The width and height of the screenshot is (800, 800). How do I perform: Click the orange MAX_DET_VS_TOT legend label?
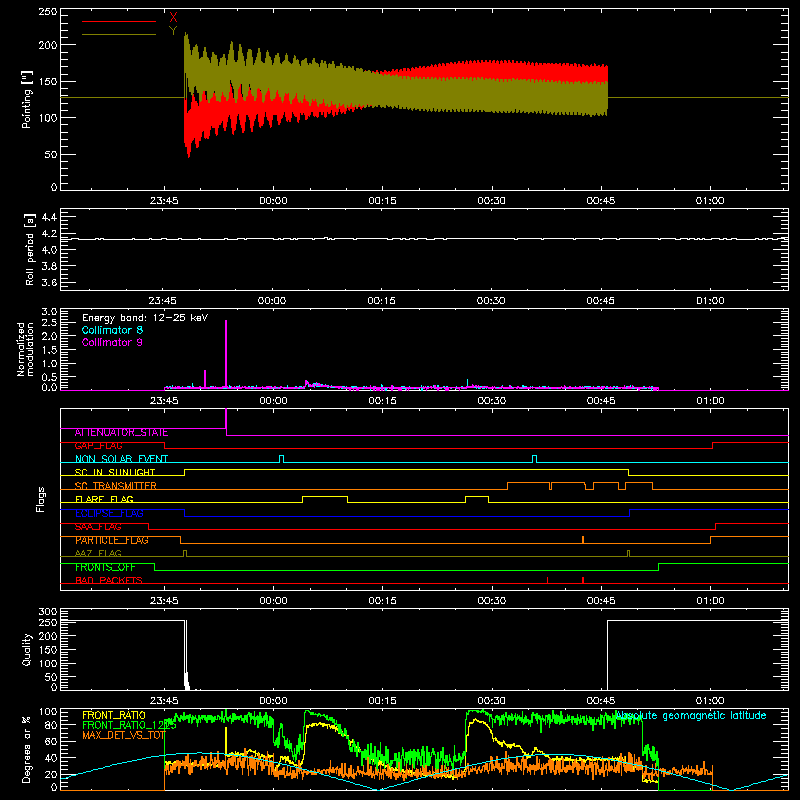pyautogui.click(x=123, y=736)
